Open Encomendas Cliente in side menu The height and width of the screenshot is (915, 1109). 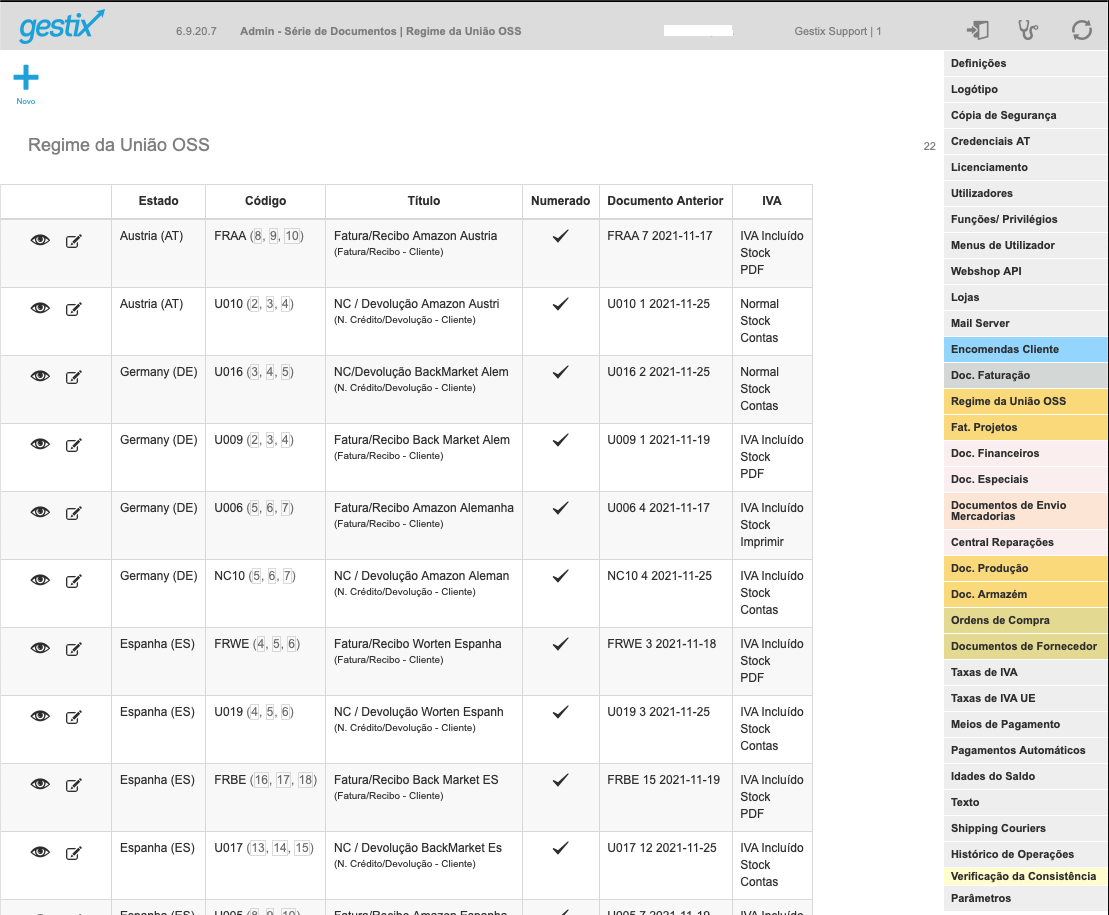(x=1026, y=349)
